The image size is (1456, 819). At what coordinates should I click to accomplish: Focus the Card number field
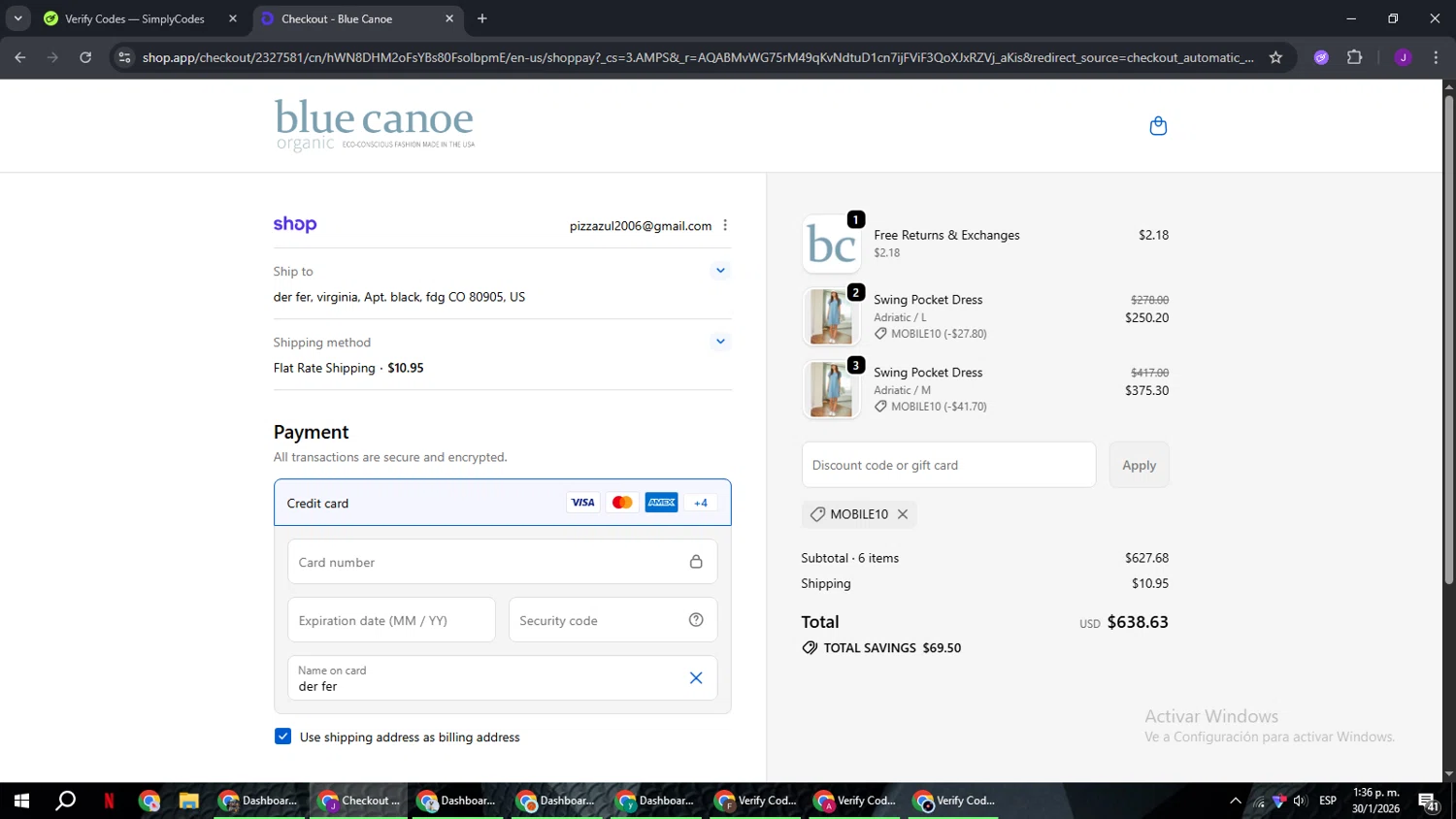coord(503,562)
